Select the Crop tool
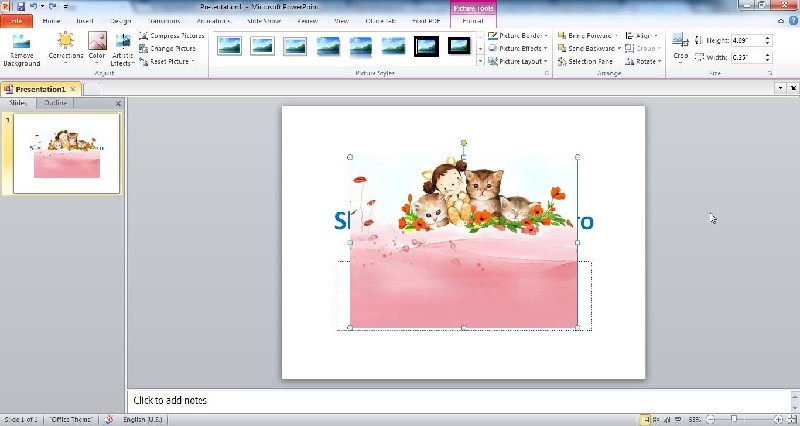 pyautogui.click(x=681, y=46)
